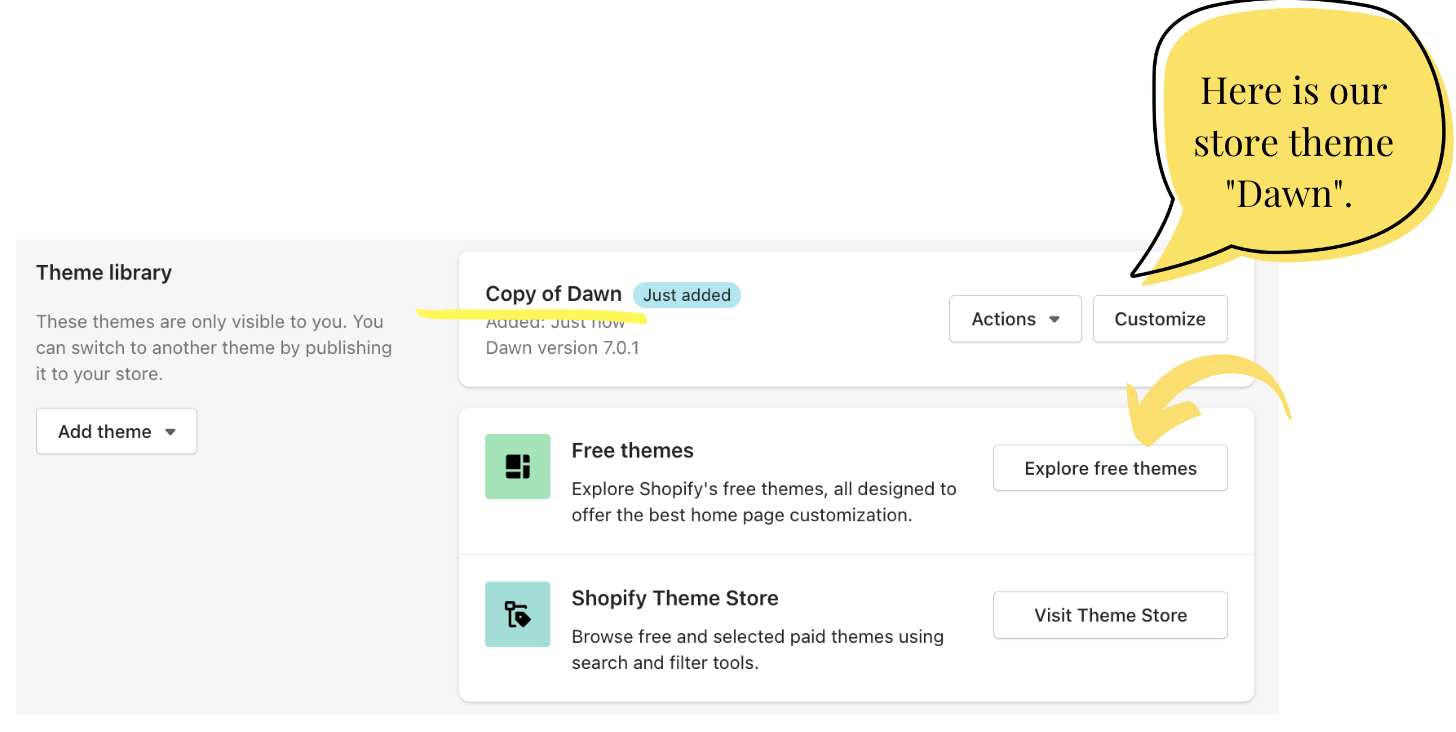Click the Theme library heading
Image resolution: width=1456 pixels, height=732 pixels.
point(104,272)
